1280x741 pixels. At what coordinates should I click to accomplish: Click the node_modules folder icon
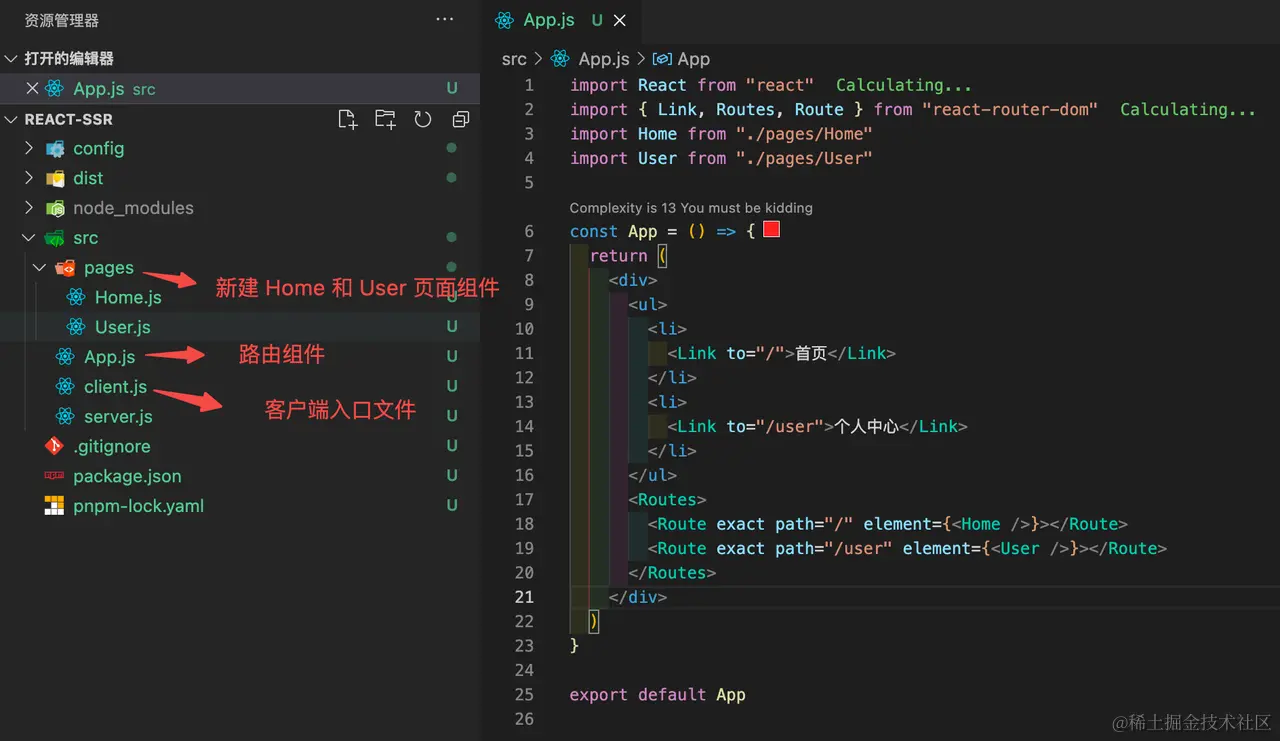tap(55, 208)
